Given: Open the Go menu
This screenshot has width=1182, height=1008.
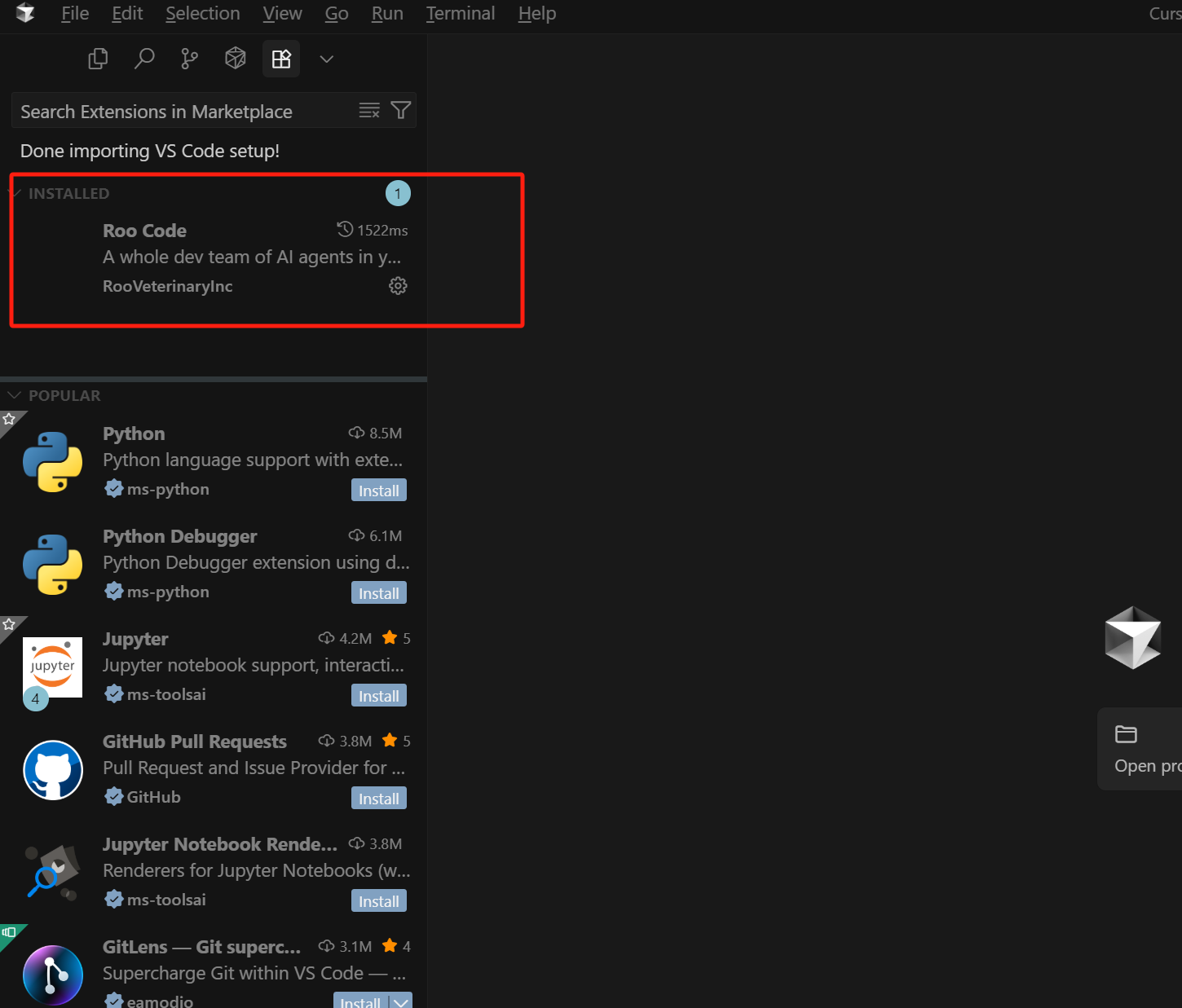Looking at the screenshot, I should click(337, 13).
